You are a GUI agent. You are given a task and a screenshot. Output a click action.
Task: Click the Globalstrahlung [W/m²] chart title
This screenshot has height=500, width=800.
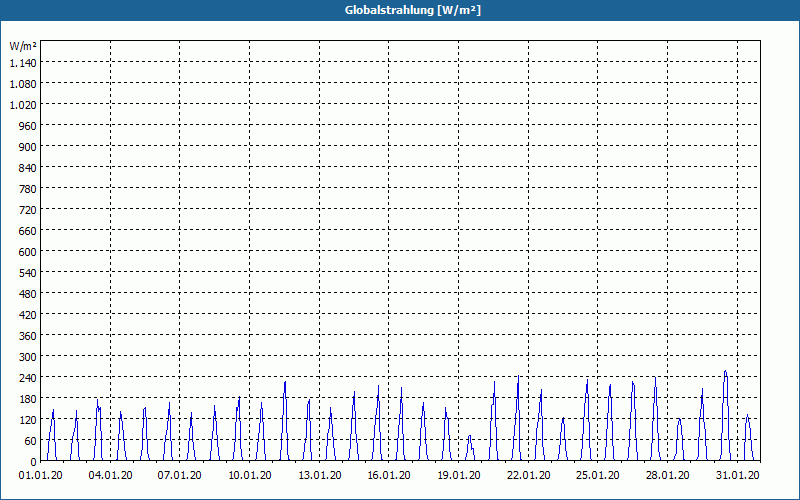point(413,10)
